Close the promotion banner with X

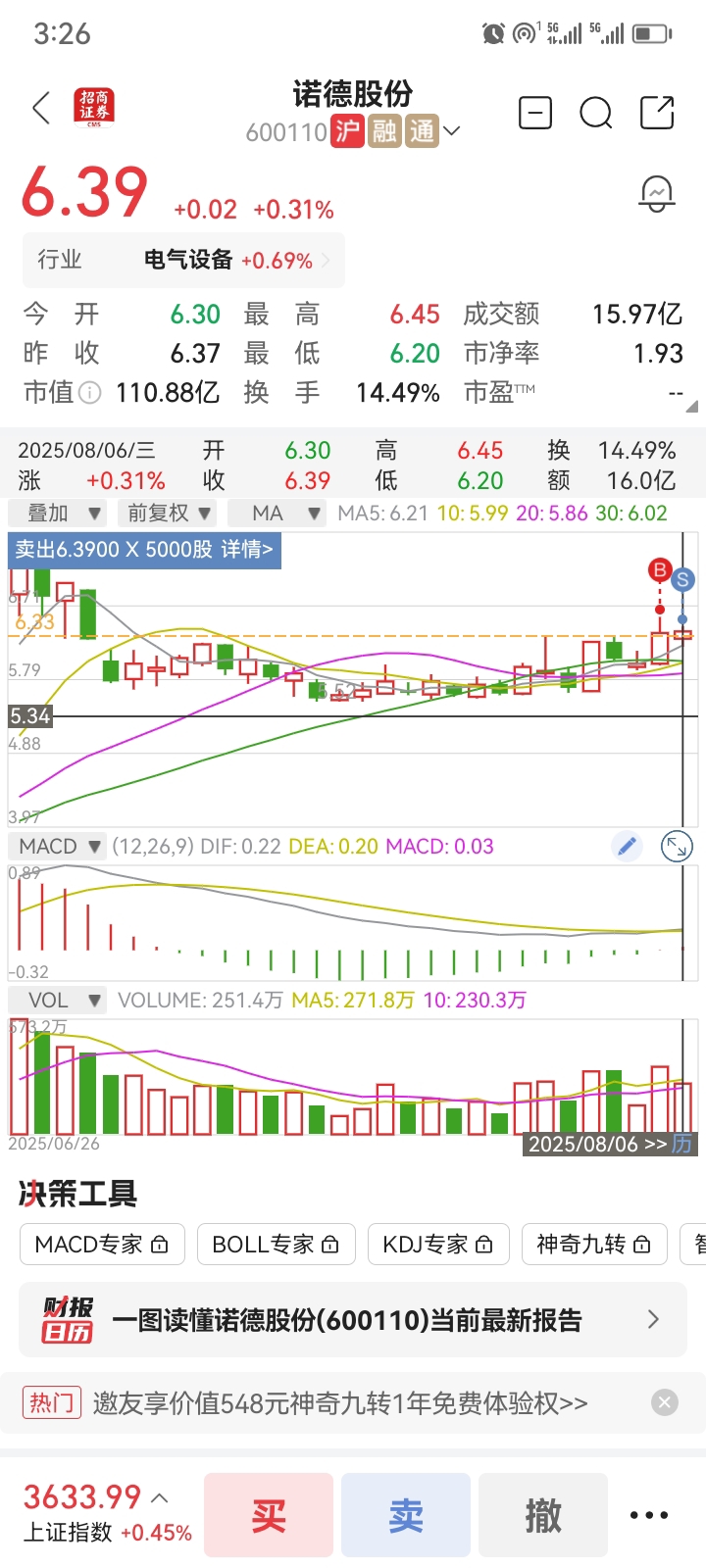coord(665,1402)
